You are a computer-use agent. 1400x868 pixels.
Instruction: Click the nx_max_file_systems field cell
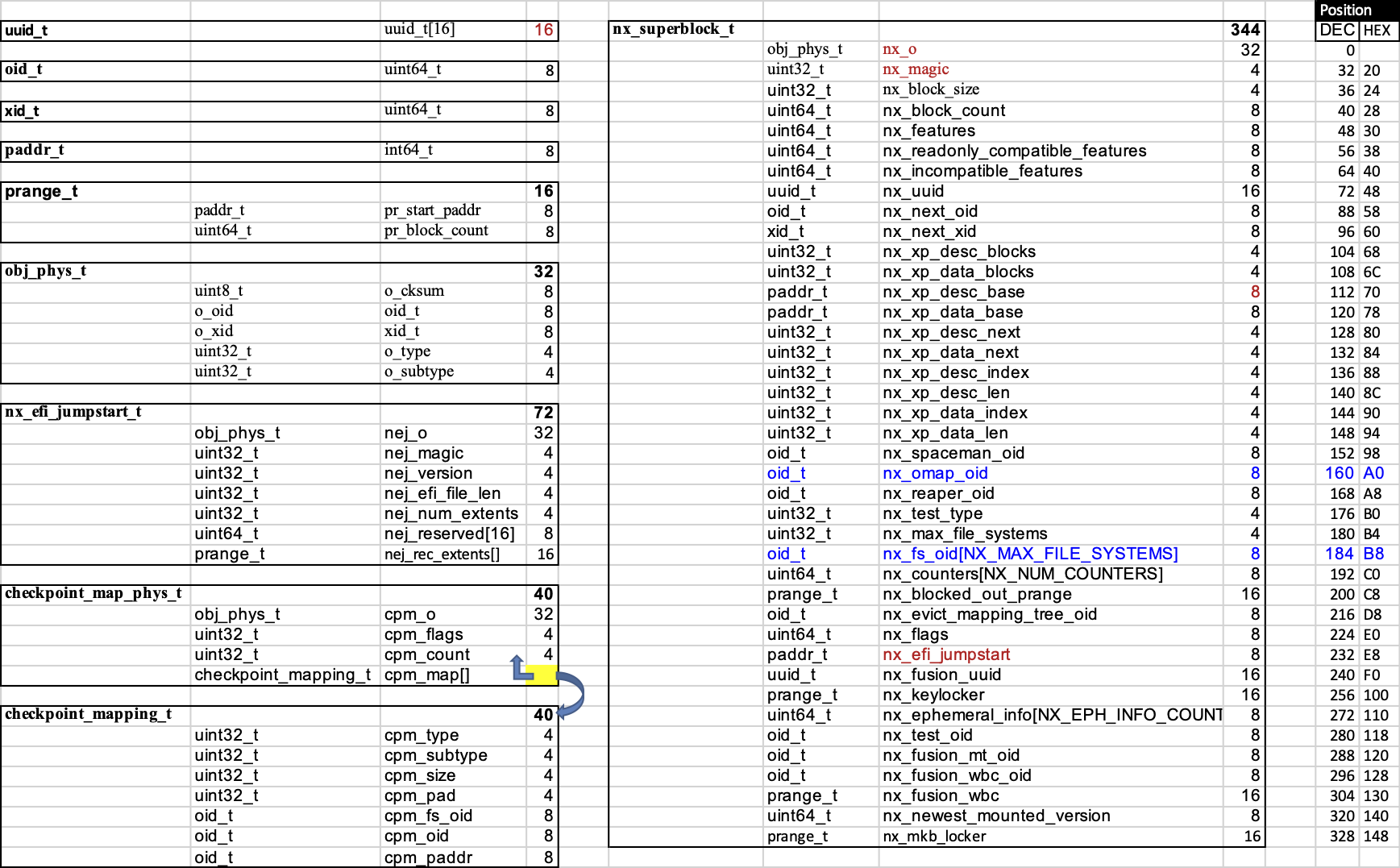coord(1051,534)
